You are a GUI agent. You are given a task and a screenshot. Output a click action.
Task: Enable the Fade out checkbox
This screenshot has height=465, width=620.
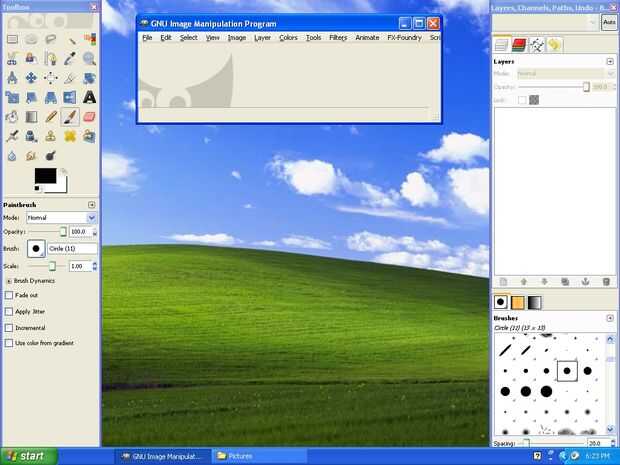[x=9, y=295]
